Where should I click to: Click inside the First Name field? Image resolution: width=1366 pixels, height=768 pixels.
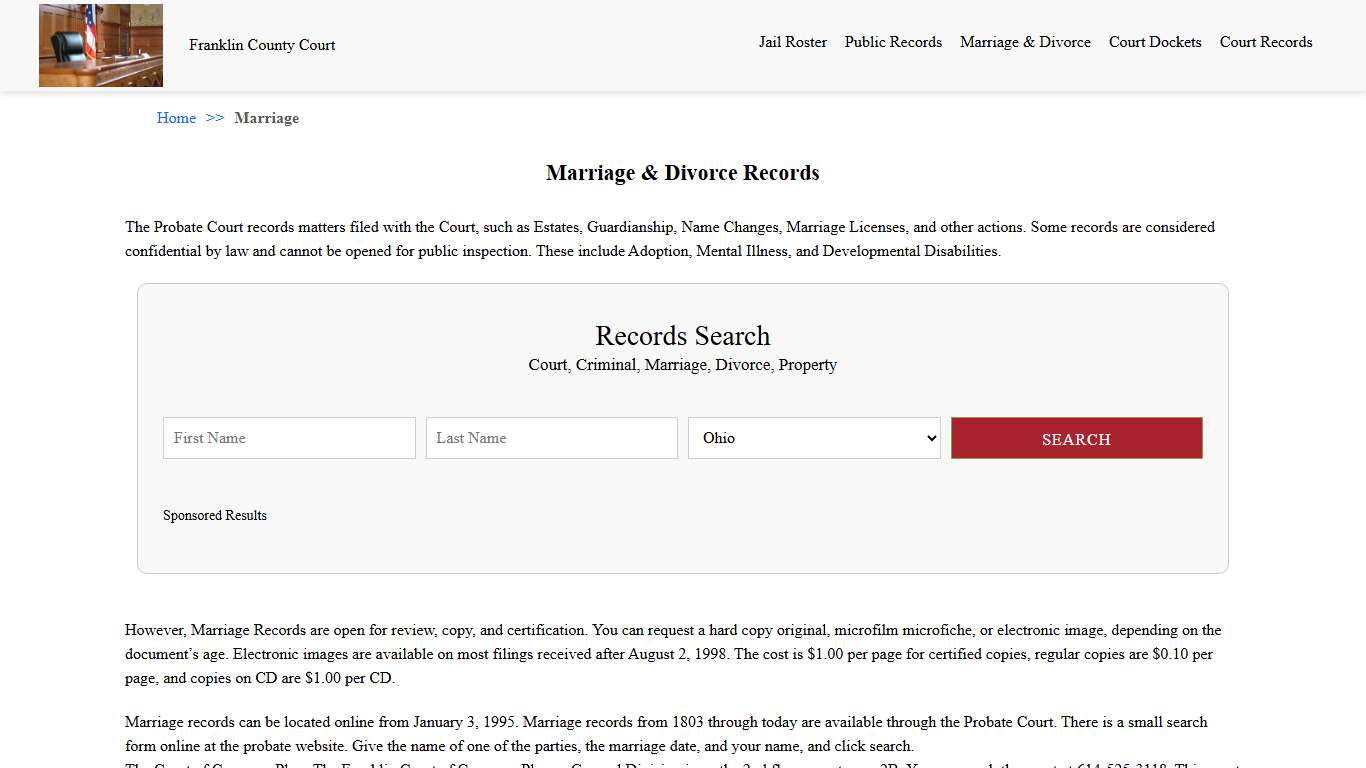[289, 437]
